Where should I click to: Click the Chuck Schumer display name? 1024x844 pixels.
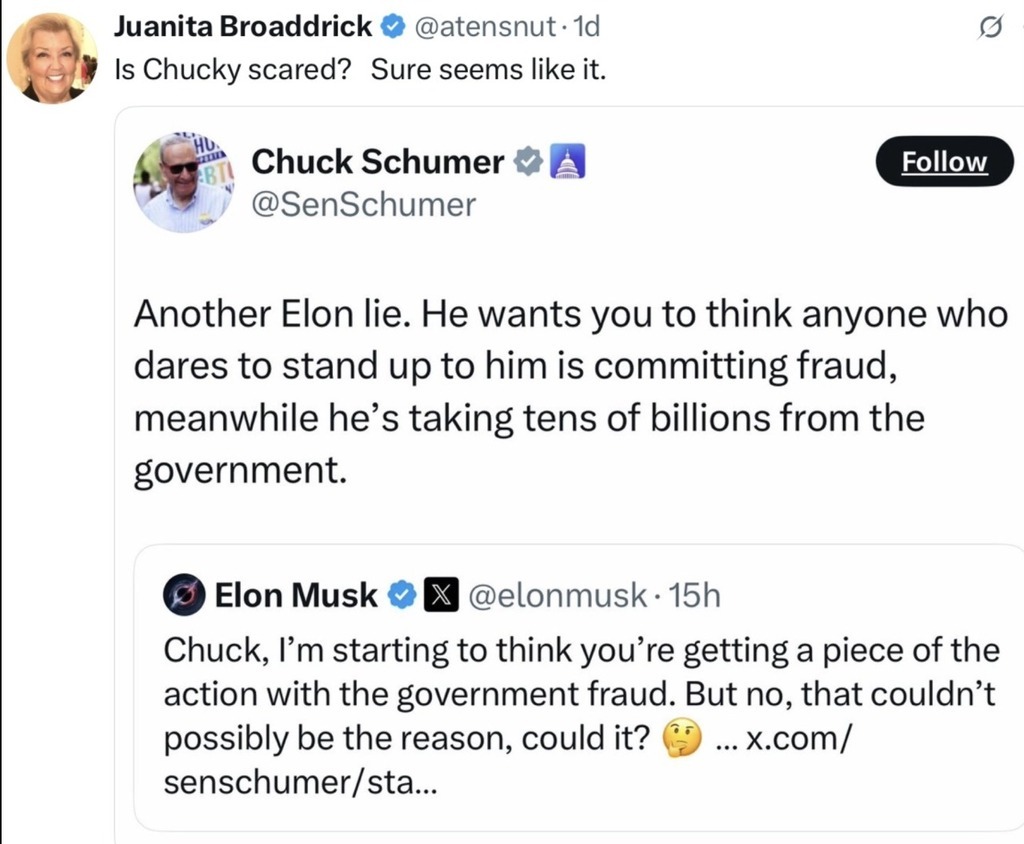click(378, 162)
